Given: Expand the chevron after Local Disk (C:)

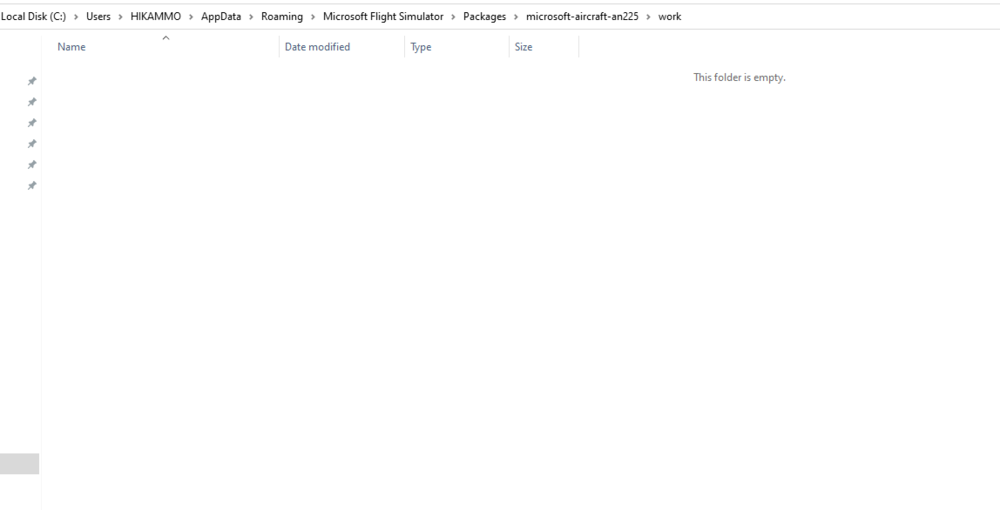Looking at the screenshot, I should [x=76, y=16].
